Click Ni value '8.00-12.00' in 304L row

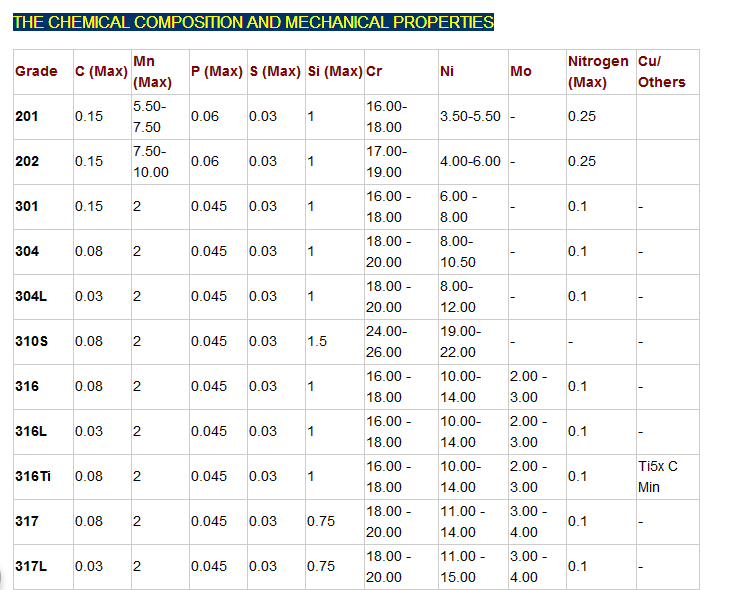pyautogui.click(x=457, y=297)
